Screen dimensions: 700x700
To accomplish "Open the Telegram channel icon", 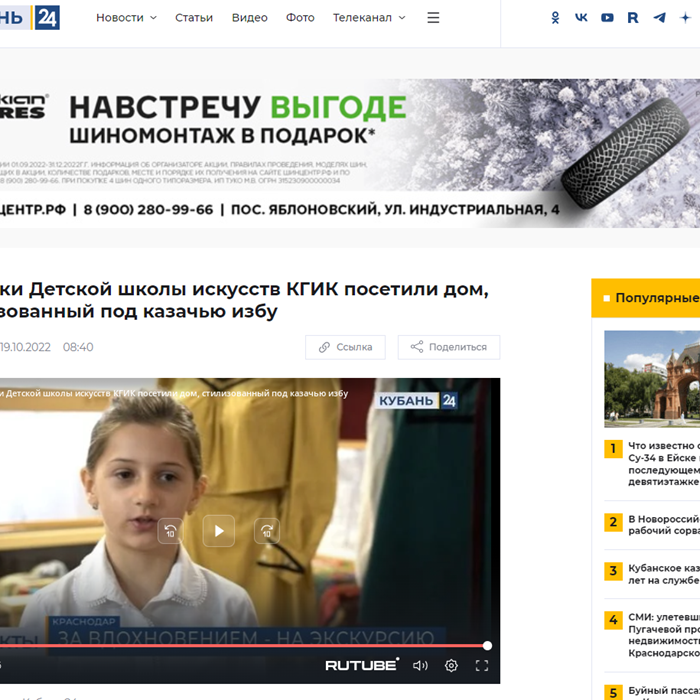I will click(659, 18).
